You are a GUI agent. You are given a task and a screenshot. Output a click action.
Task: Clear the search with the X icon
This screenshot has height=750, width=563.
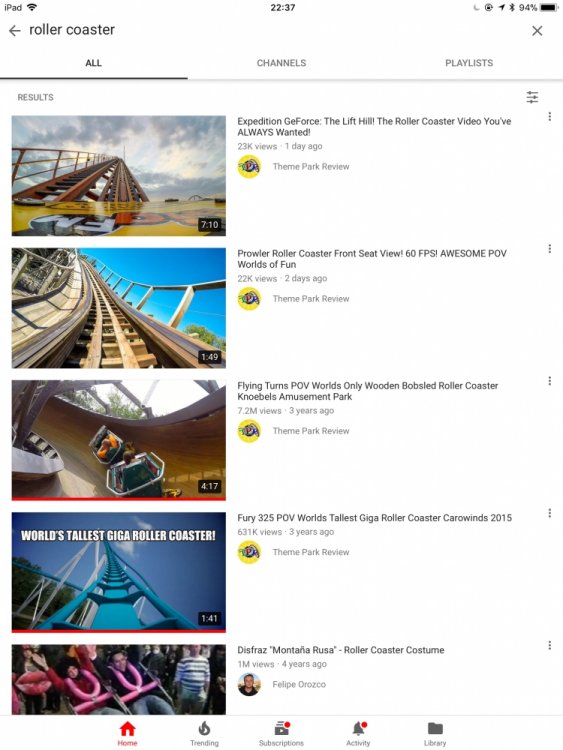click(537, 31)
